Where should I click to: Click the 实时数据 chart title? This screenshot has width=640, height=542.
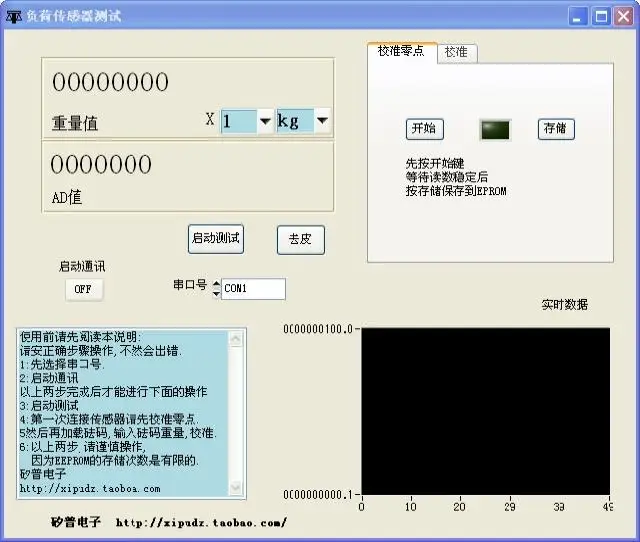tap(564, 304)
